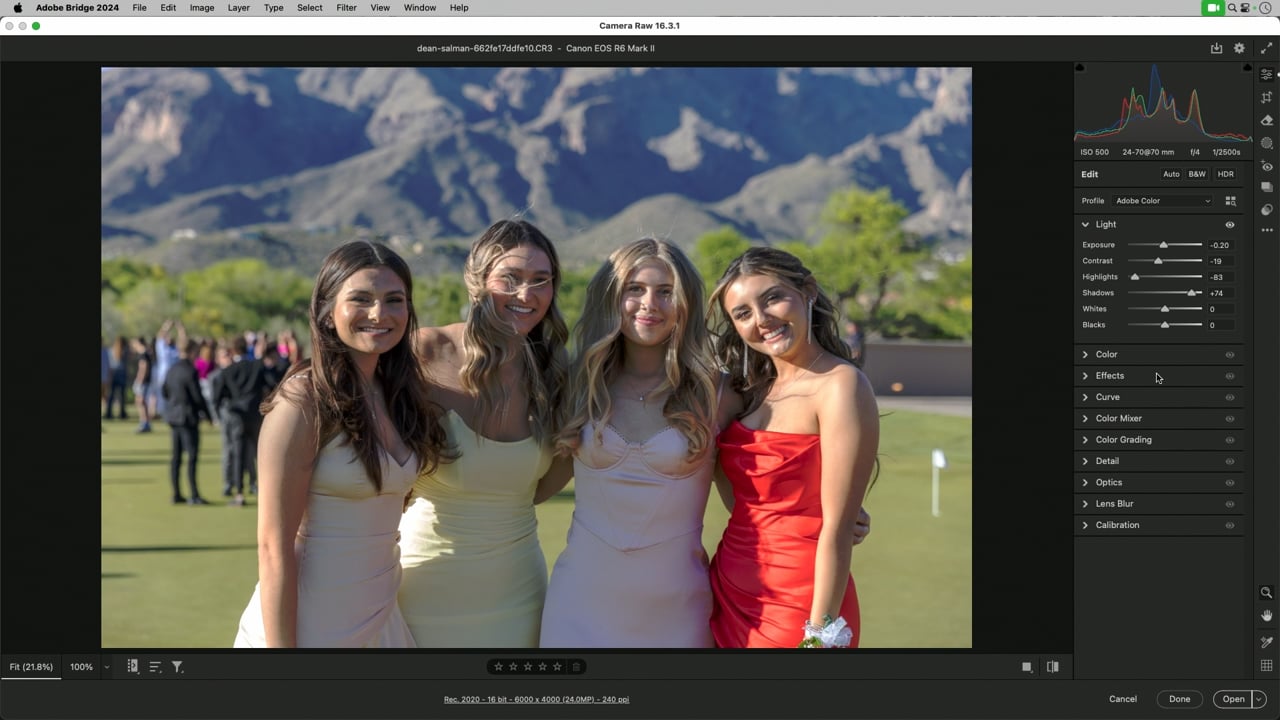Open workflow options link Rec. 2020
Screen dimensions: 1280x720
click(x=536, y=699)
